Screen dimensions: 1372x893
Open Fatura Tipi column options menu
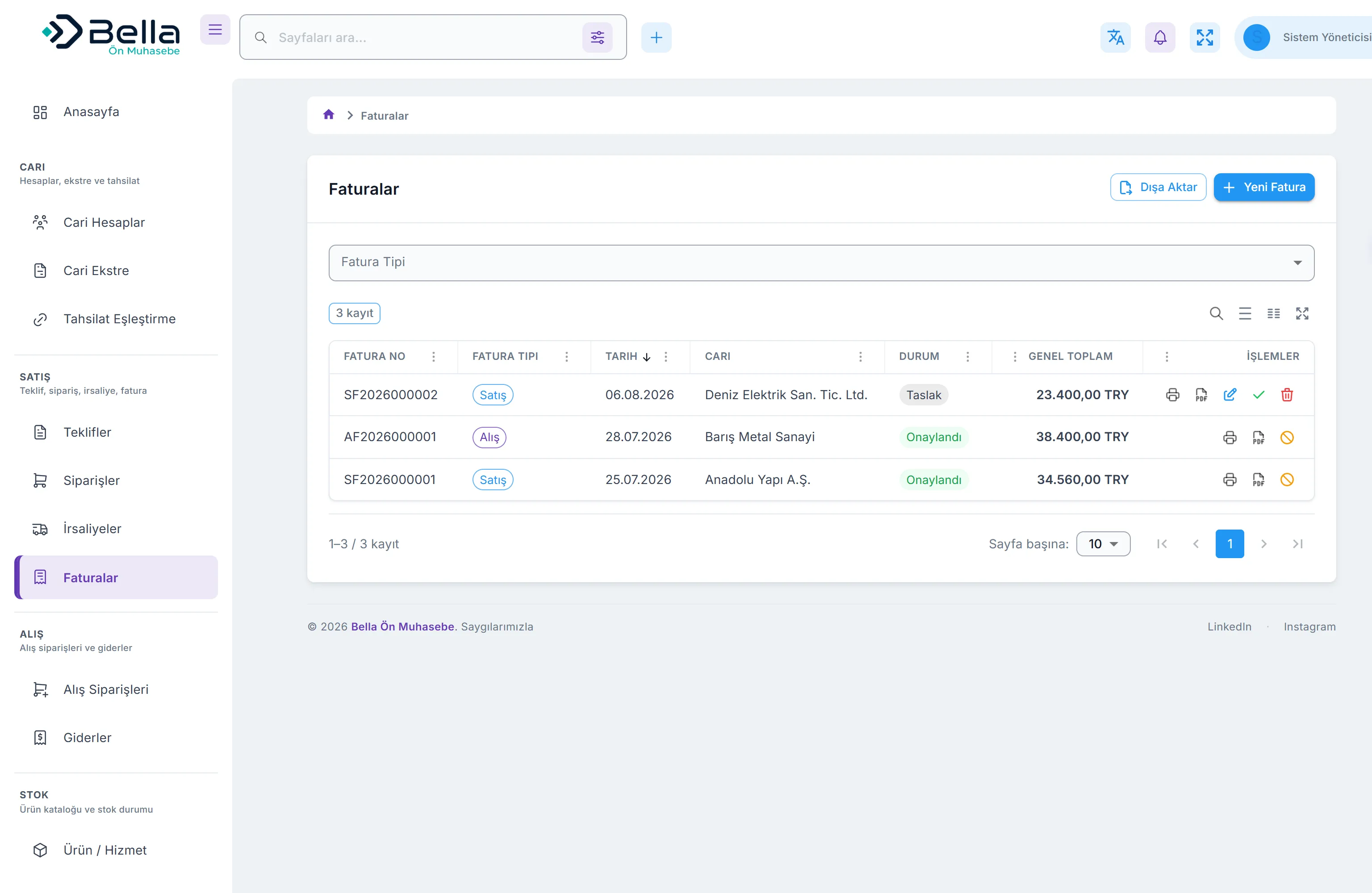pos(567,357)
